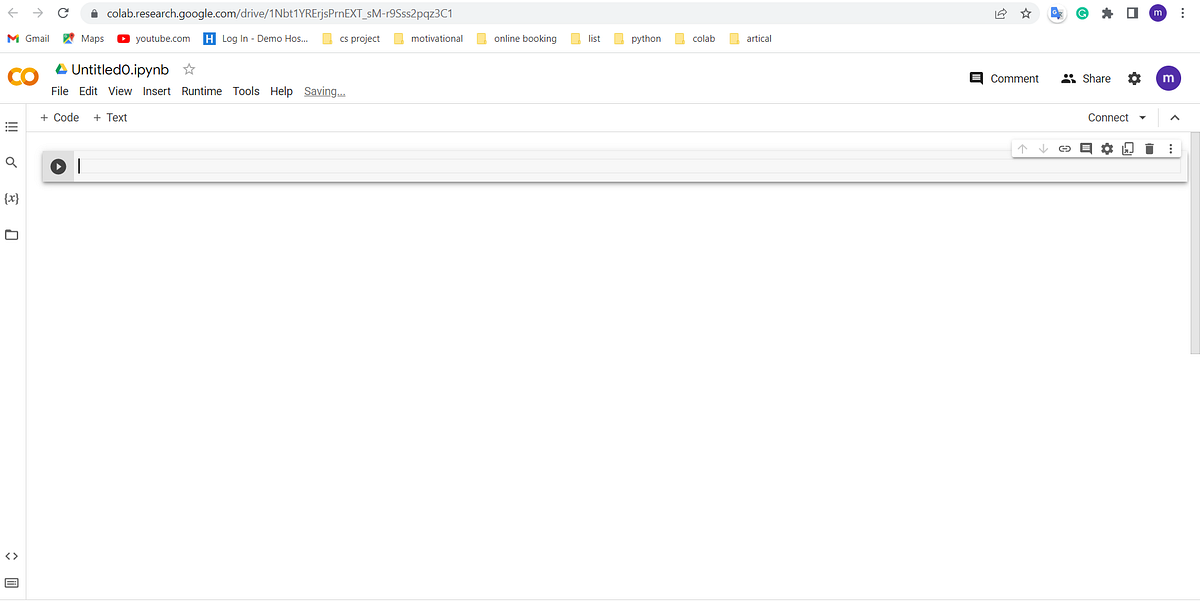The image size is (1200, 603).
Task: Open the Extensions puzzle icon
Action: (x=1107, y=14)
